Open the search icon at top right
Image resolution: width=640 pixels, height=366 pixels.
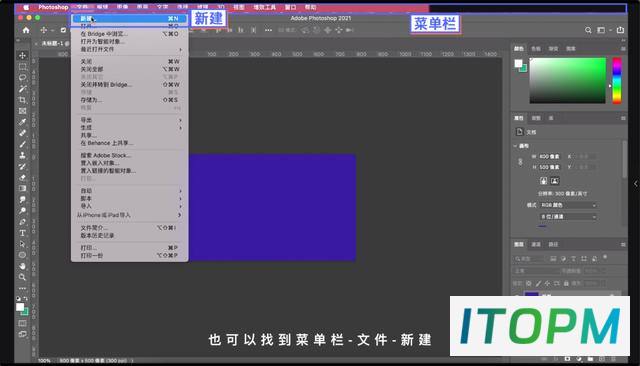(588, 30)
